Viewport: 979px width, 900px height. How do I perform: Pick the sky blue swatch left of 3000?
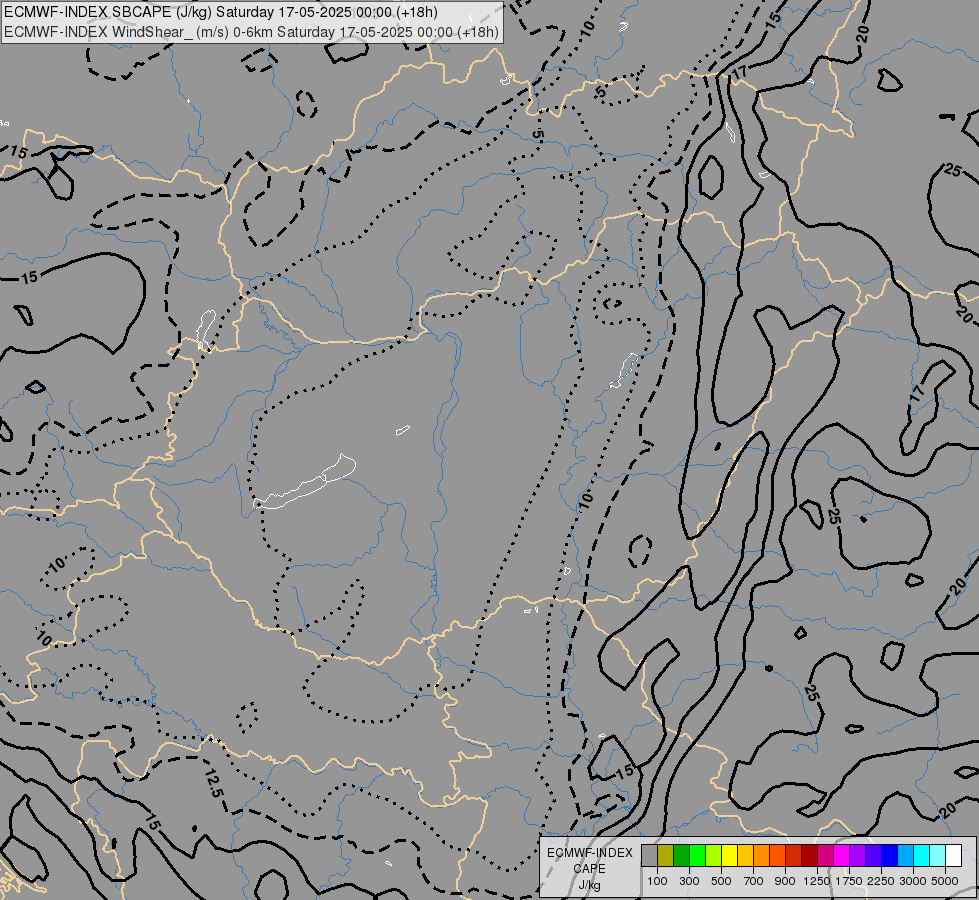click(906, 855)
